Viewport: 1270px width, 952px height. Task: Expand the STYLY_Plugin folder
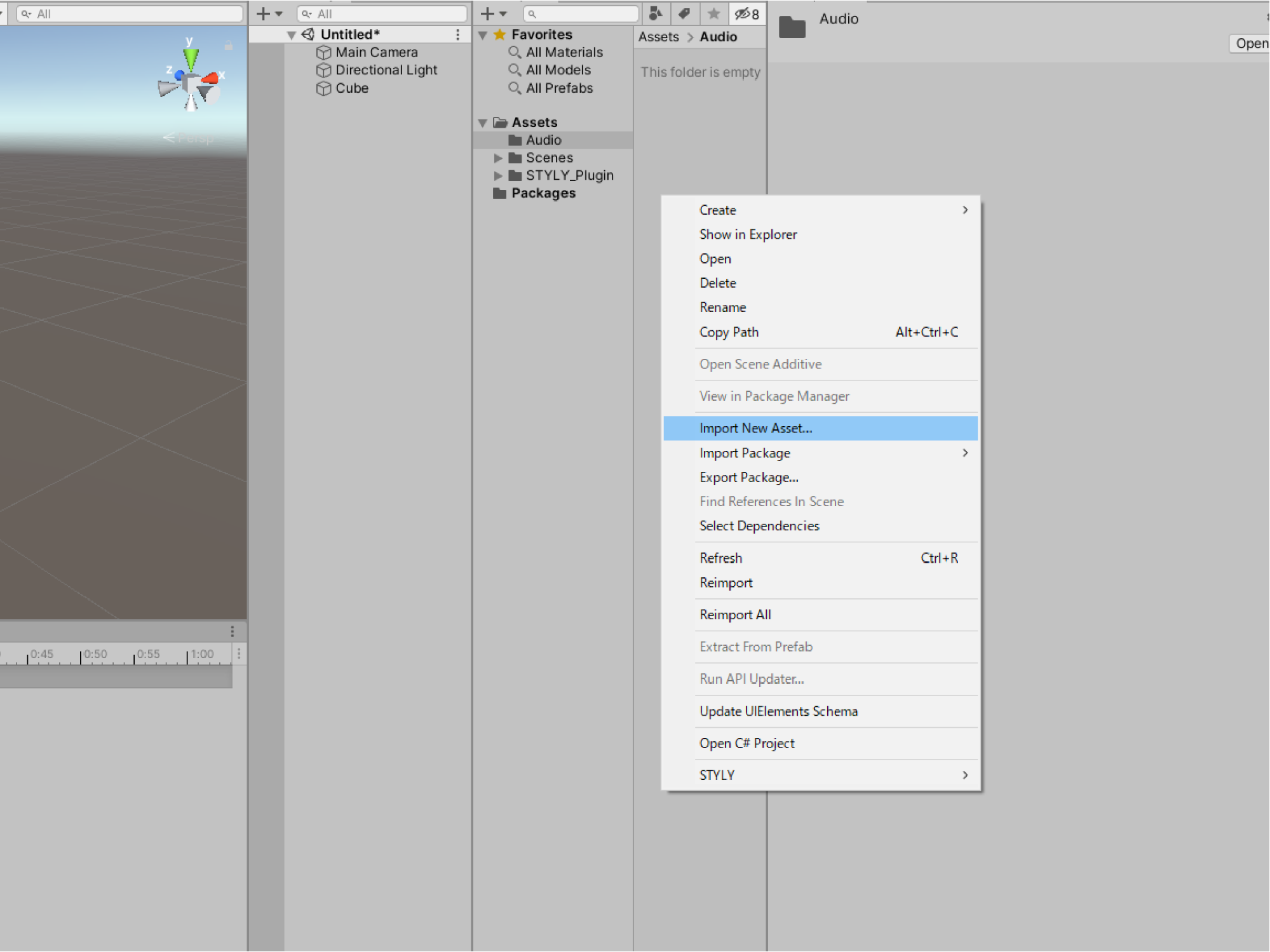point(498,175)
